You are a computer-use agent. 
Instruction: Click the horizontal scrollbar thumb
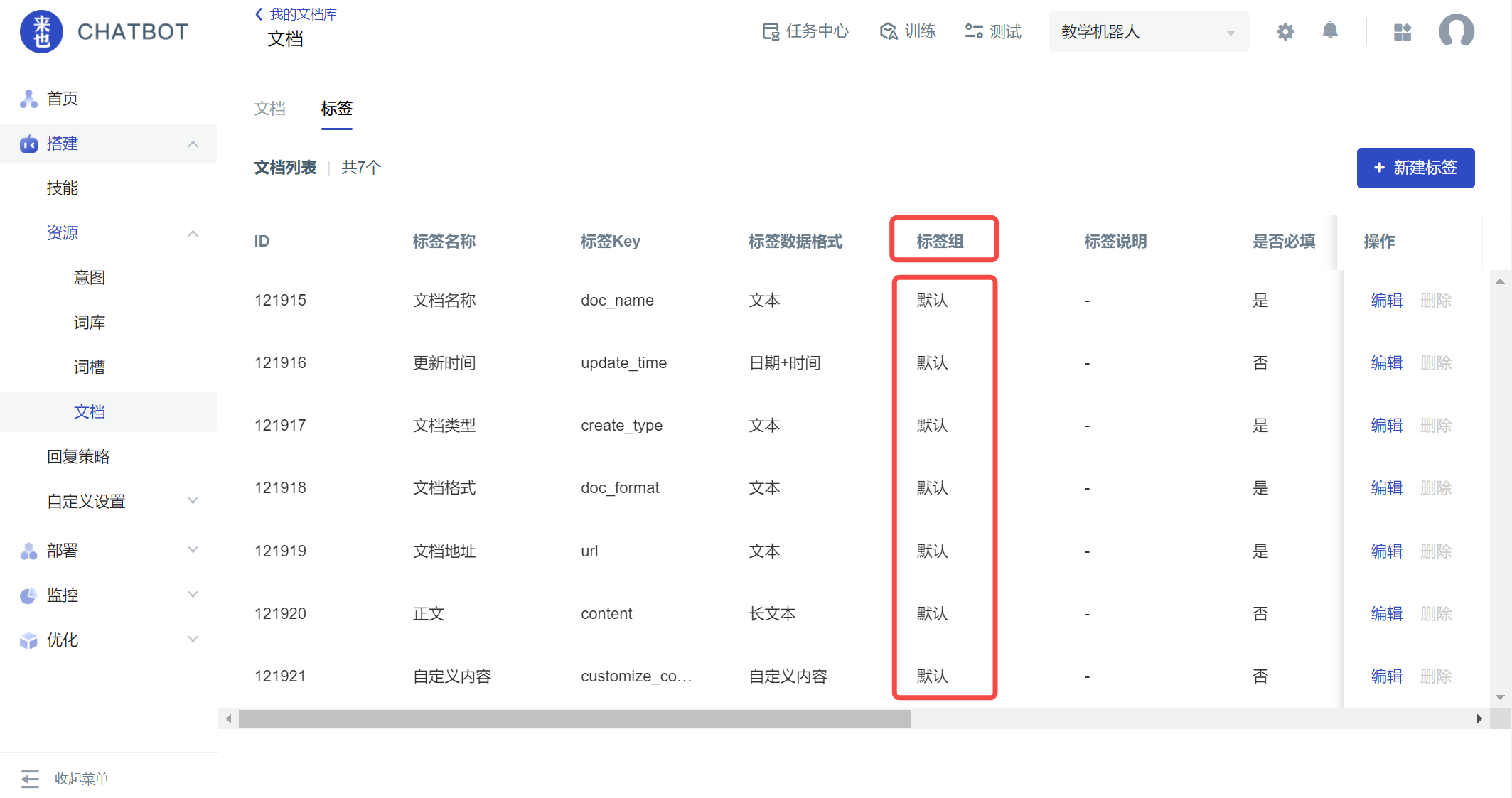click(x=574, y=719)
